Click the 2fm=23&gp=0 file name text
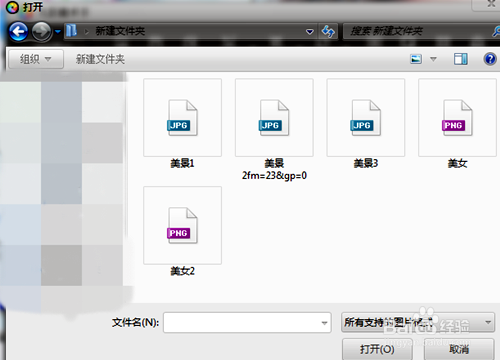This screenshot has height=360, width=500. (x=274, y=176)
